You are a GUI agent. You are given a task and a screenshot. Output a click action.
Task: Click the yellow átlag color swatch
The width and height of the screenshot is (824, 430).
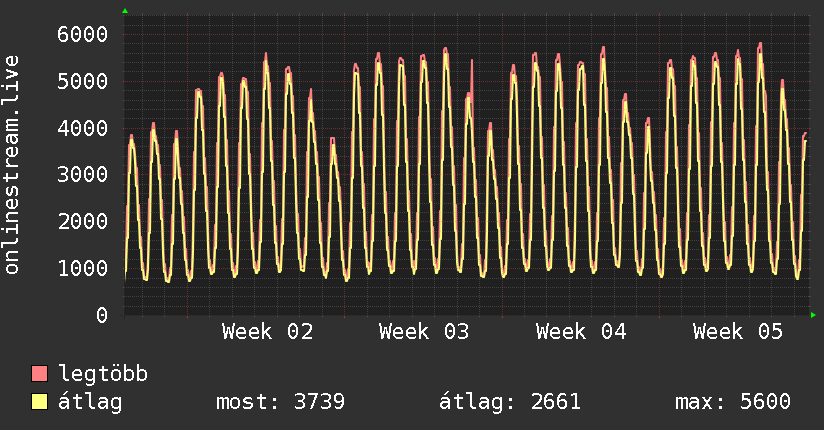pyautogui.click(x=40, y=403)
